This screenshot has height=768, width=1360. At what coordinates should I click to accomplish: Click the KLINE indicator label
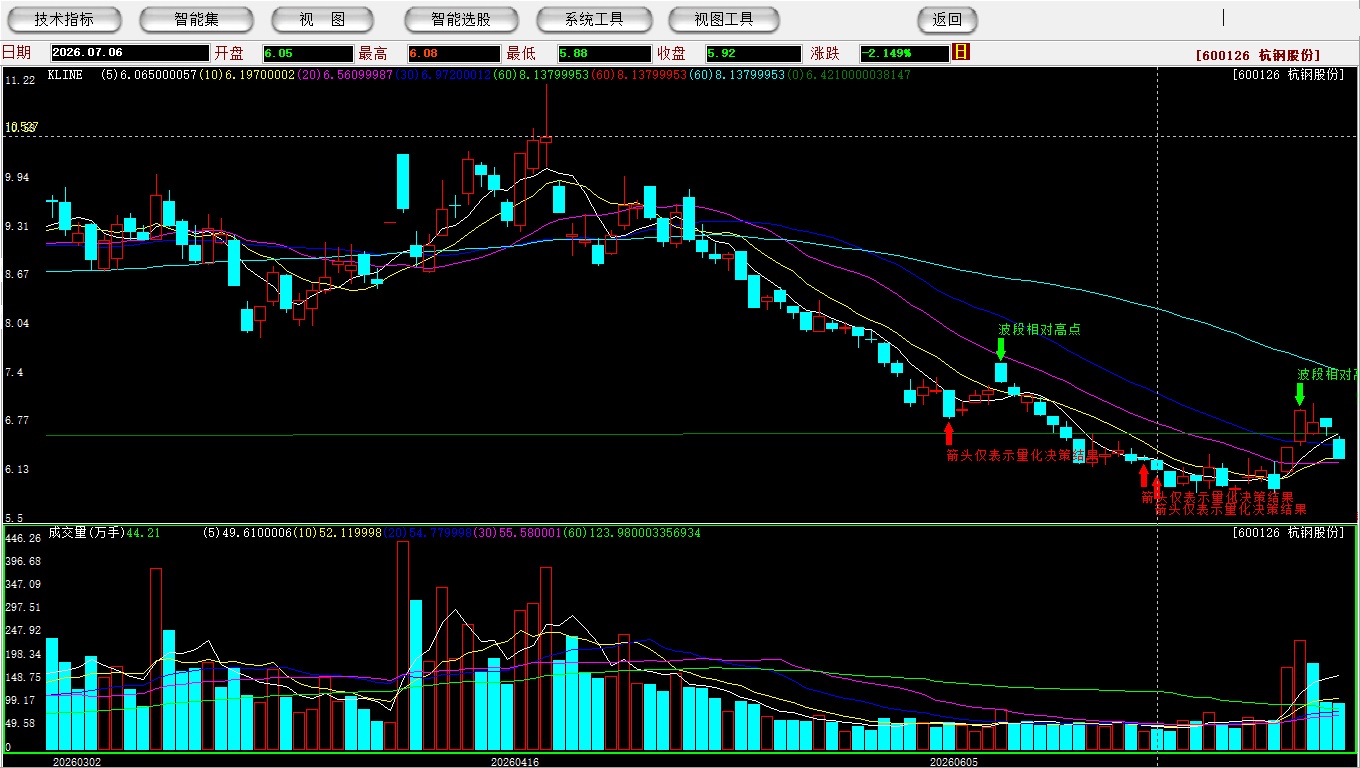[x=65, y=75]
